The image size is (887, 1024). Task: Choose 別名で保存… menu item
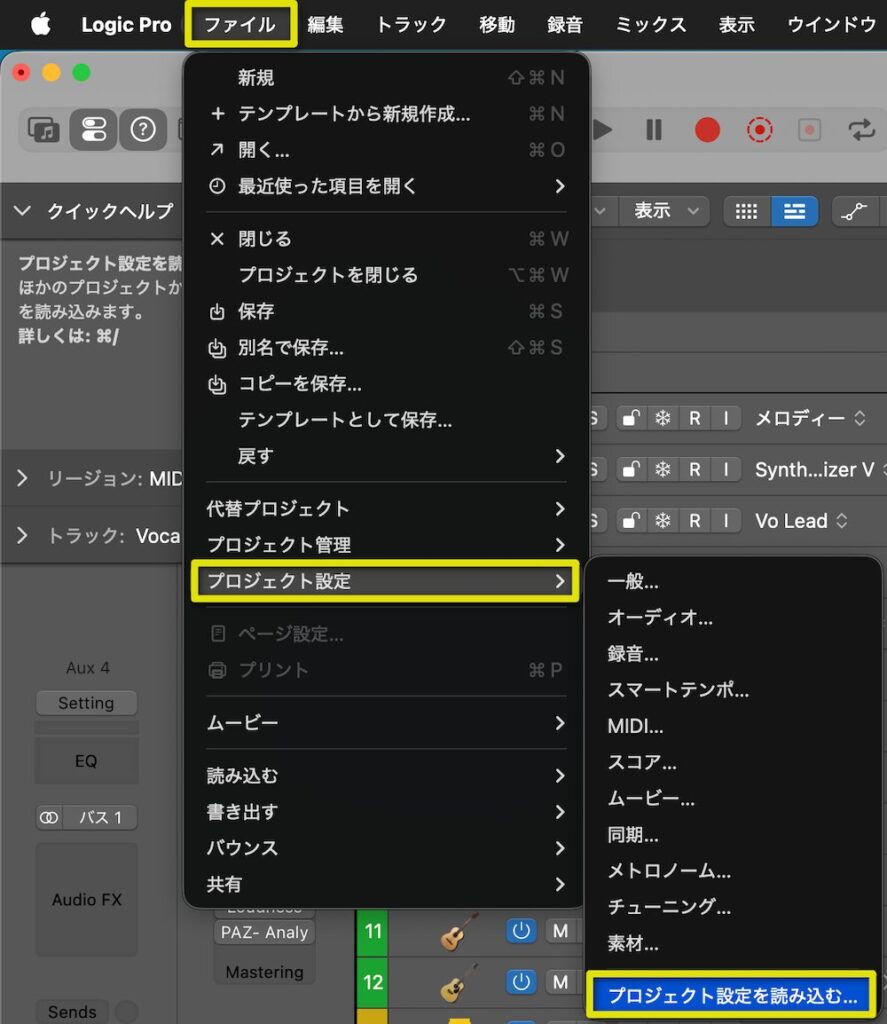(385, 347)
